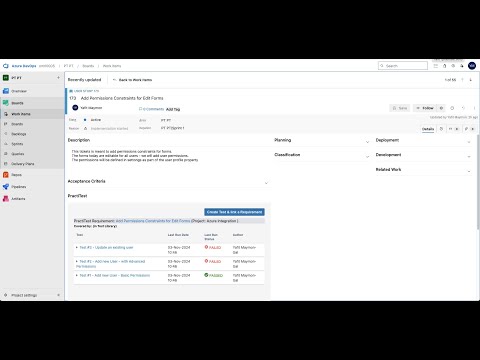Screen dimensions: 480x360
Task: Open the Iteration field value
Action: (x=172, y=128)
